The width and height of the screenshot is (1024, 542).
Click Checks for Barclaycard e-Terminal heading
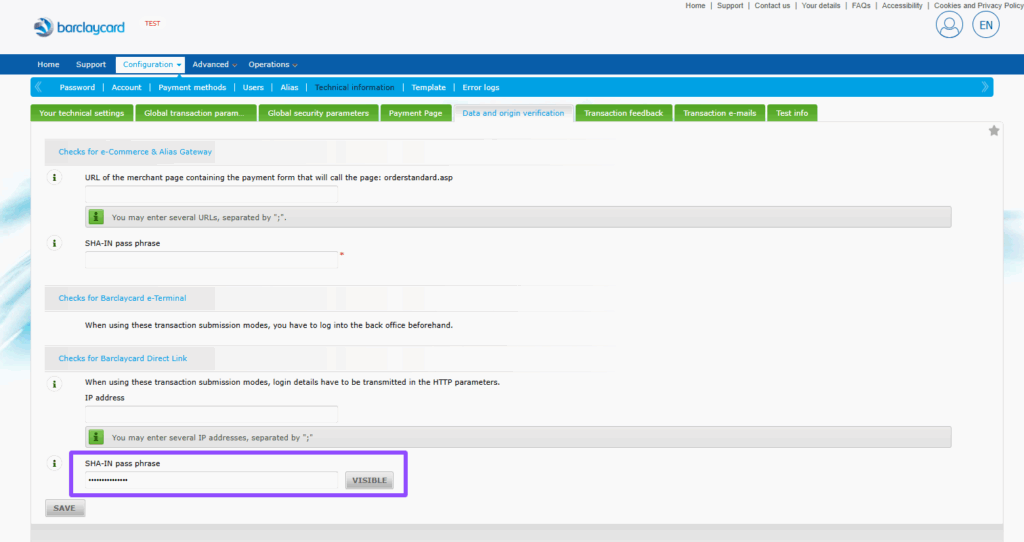(x=122, y=298)
